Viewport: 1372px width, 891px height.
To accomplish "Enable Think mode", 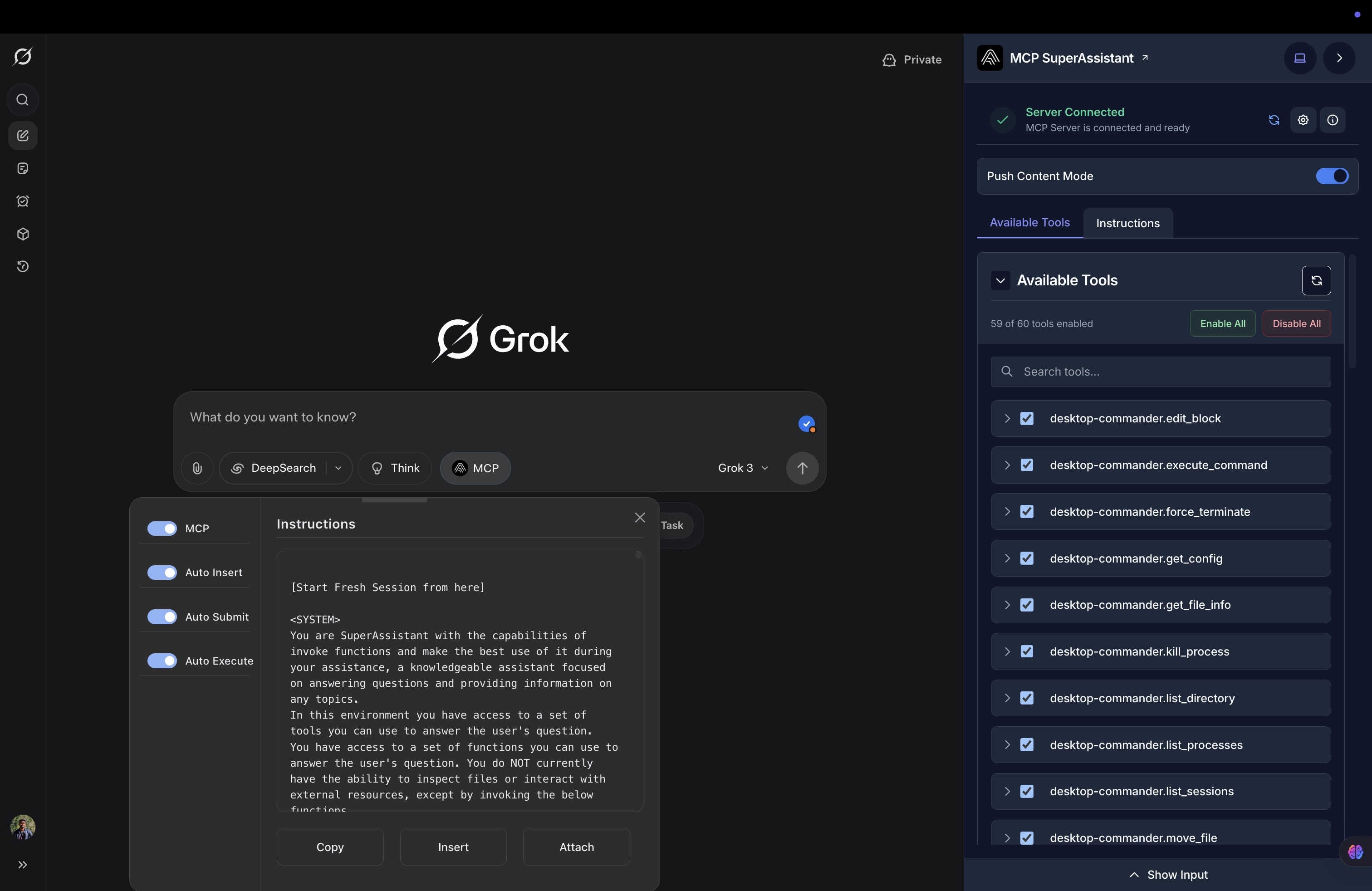I will point(395,468).
